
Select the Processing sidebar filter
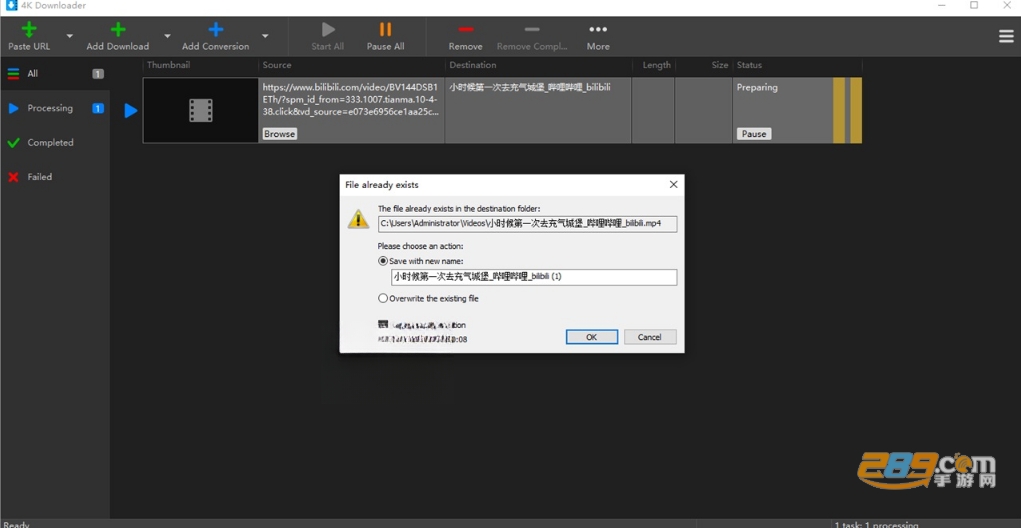click(55, 108)
